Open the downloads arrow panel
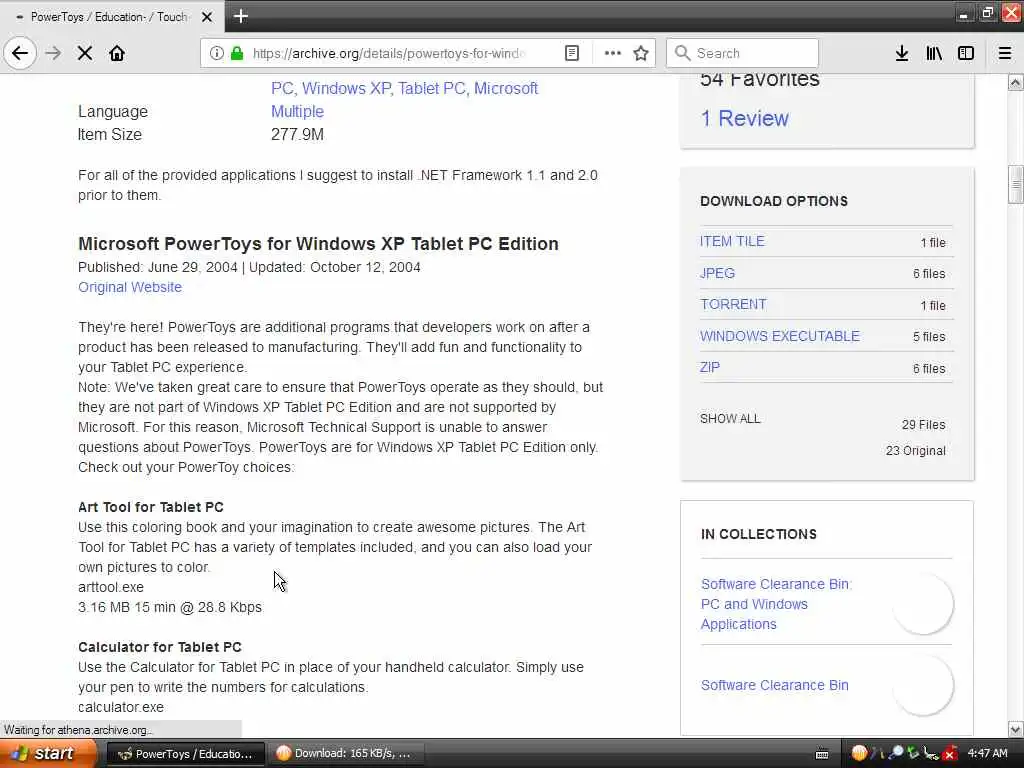 (x=902, y=53)
